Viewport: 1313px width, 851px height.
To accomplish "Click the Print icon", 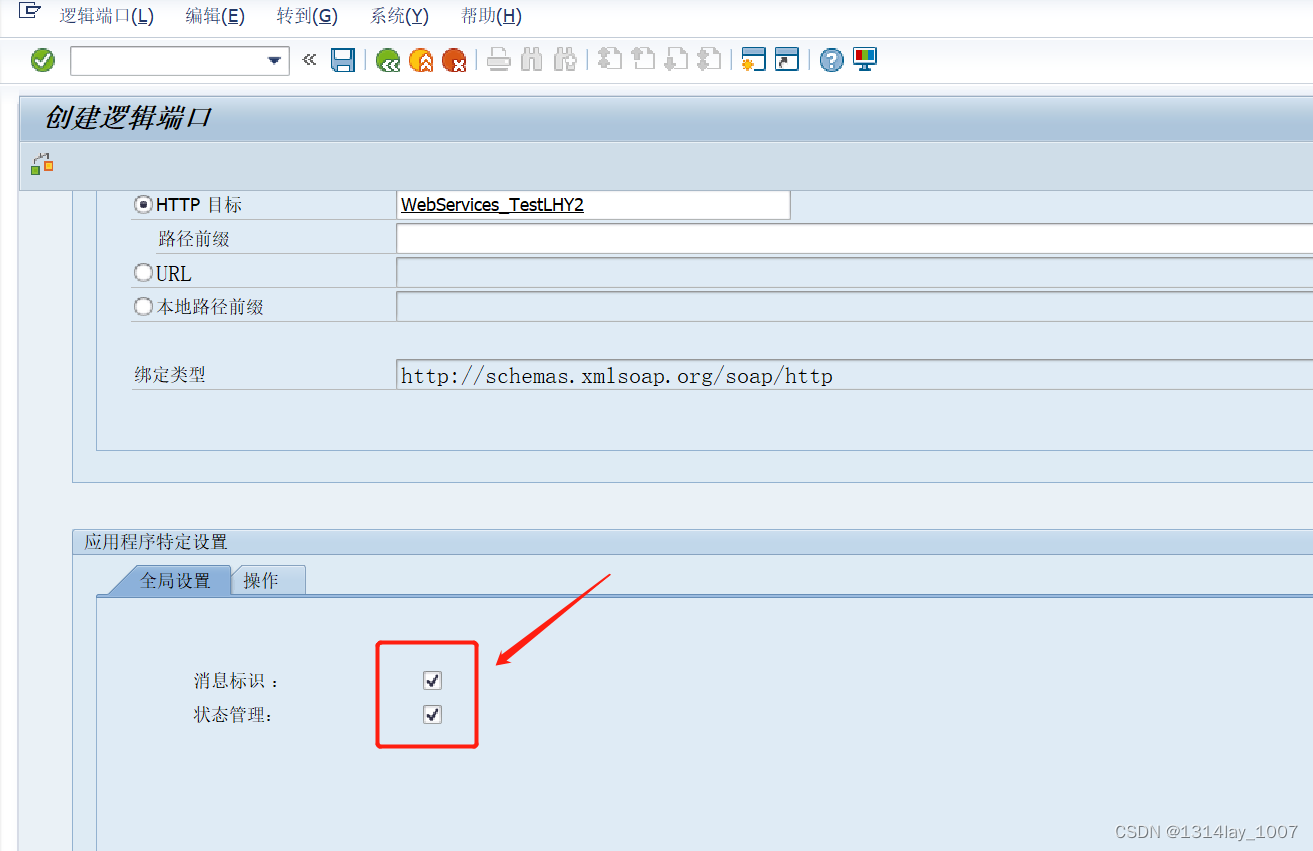I will [499, 60].
